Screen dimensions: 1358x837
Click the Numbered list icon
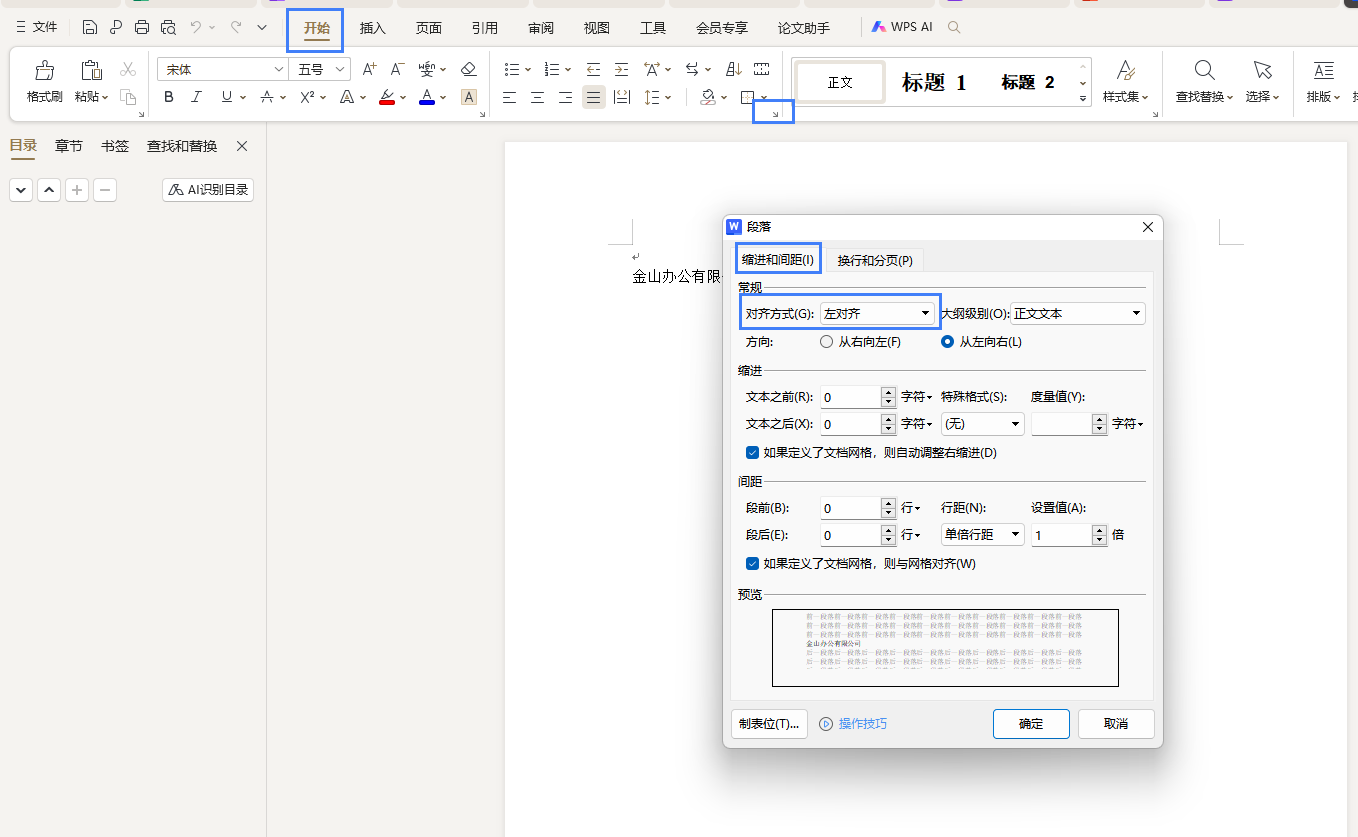551,69
